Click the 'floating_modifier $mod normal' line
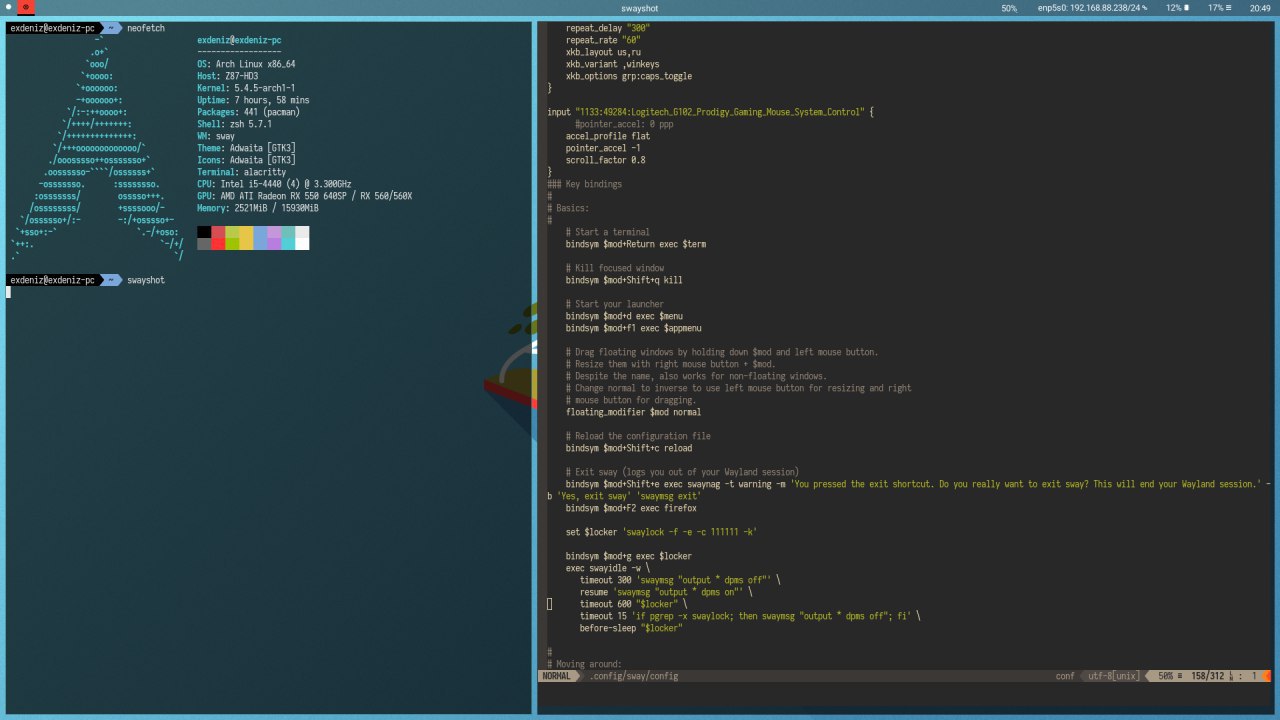The height and width of the screenshot is (720, 1280). point(634,412)
